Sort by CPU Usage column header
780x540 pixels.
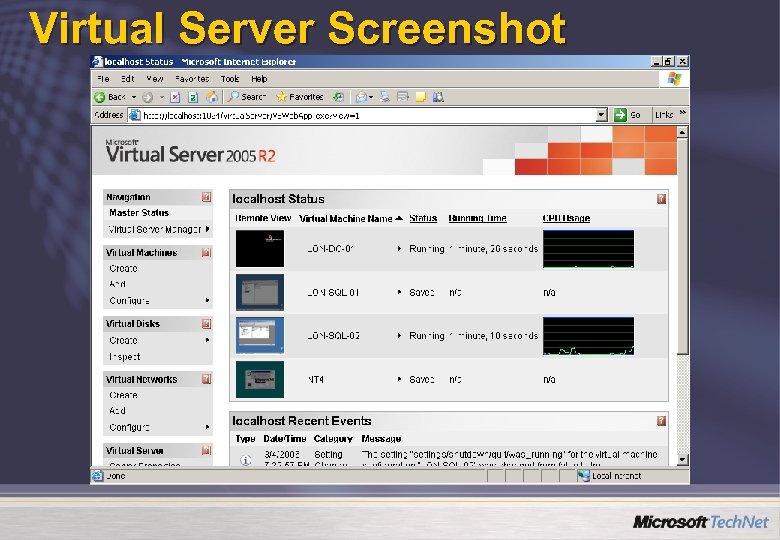pos(566,218)
